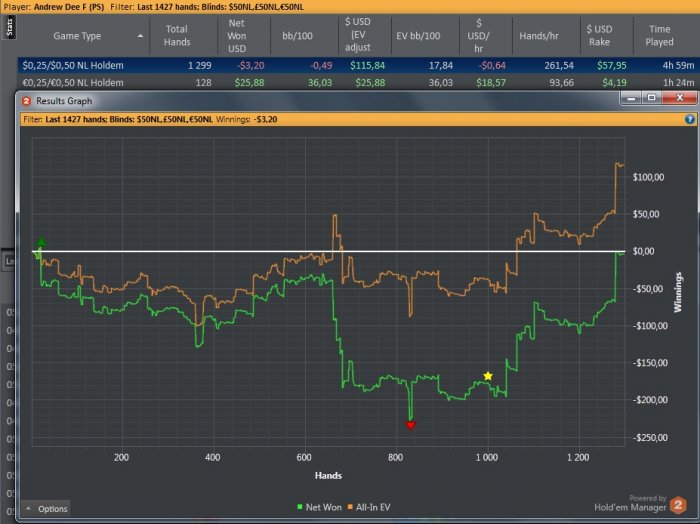Click the Time Played column header
Image resolution: width=700 pixels, height=524 pixels.
[659, 35]
